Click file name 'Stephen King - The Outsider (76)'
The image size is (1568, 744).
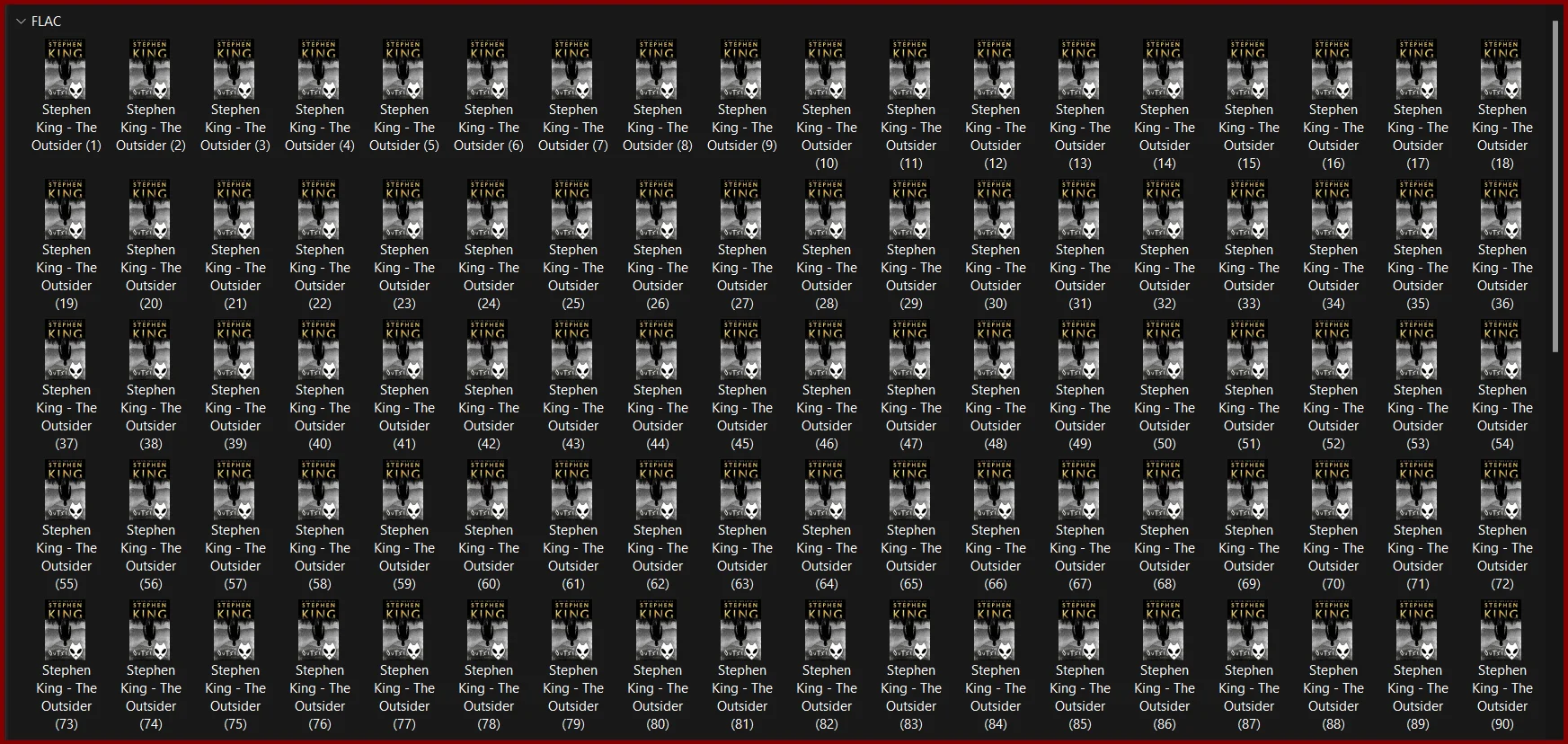click(320, 697)
